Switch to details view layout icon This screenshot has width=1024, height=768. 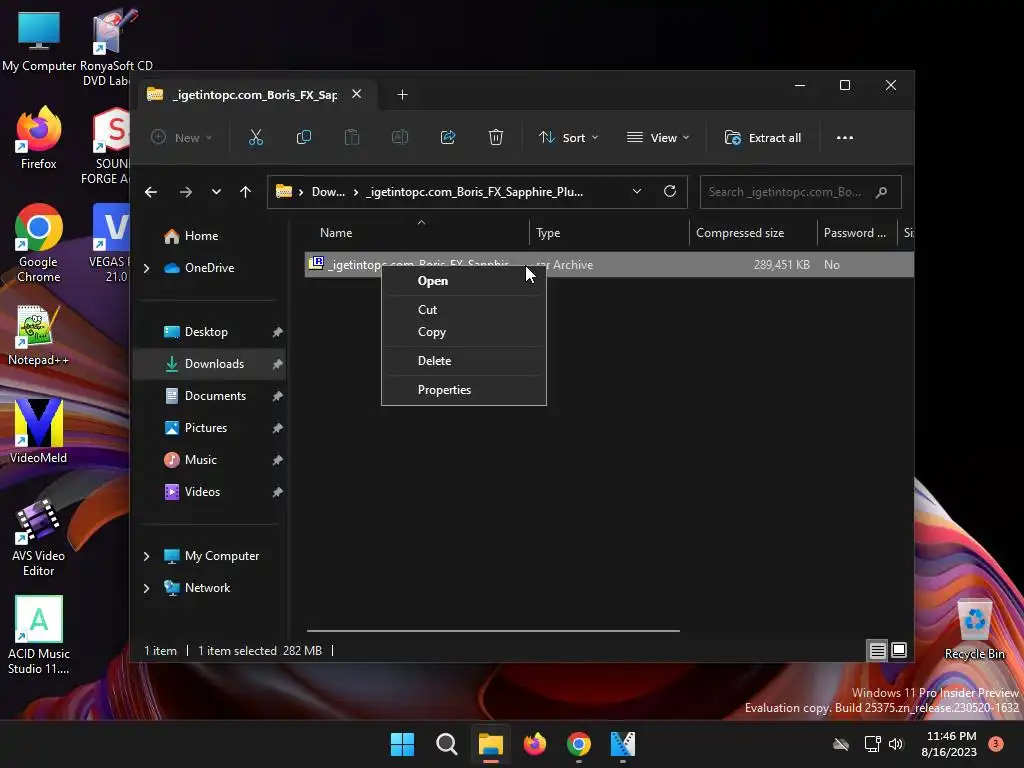tap(877, 650)
